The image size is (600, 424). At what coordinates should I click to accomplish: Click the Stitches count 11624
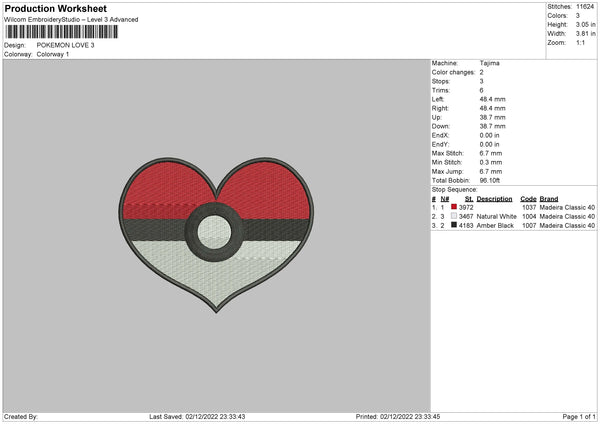click(x=585, y=7)
